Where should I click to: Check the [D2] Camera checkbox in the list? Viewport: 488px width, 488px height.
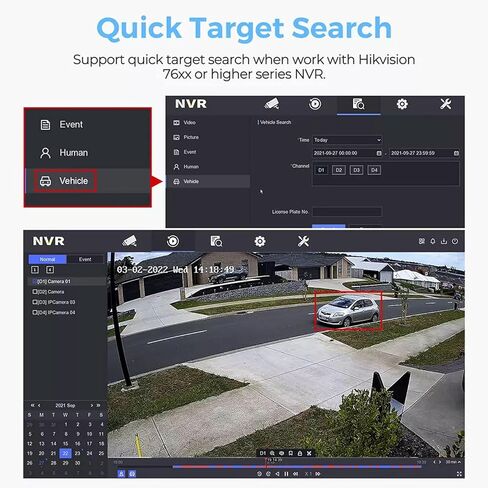(x=35, y=292)
